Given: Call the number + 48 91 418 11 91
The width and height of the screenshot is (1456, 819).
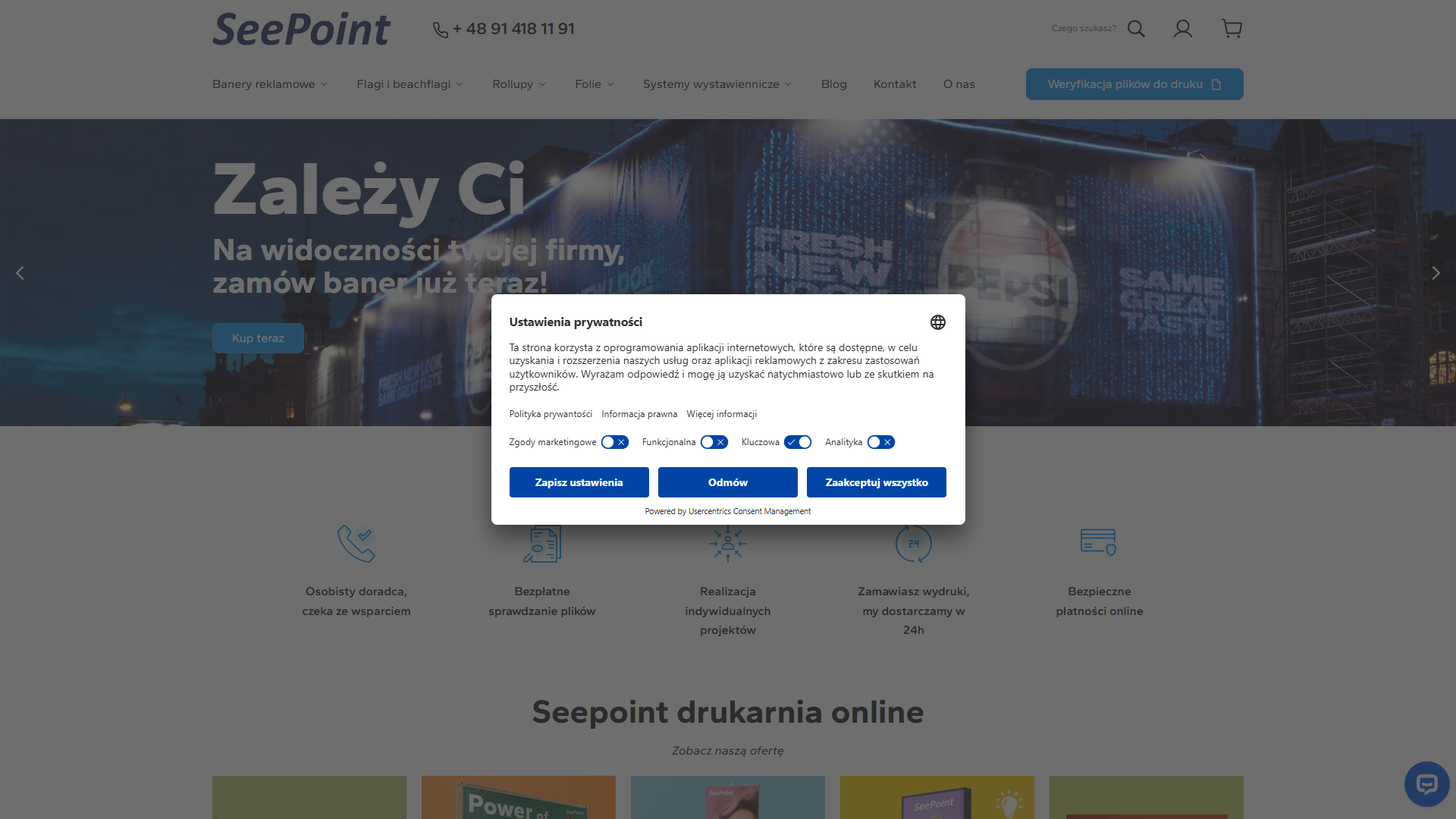Looking at the screenshot, I should tap(513, 29).
